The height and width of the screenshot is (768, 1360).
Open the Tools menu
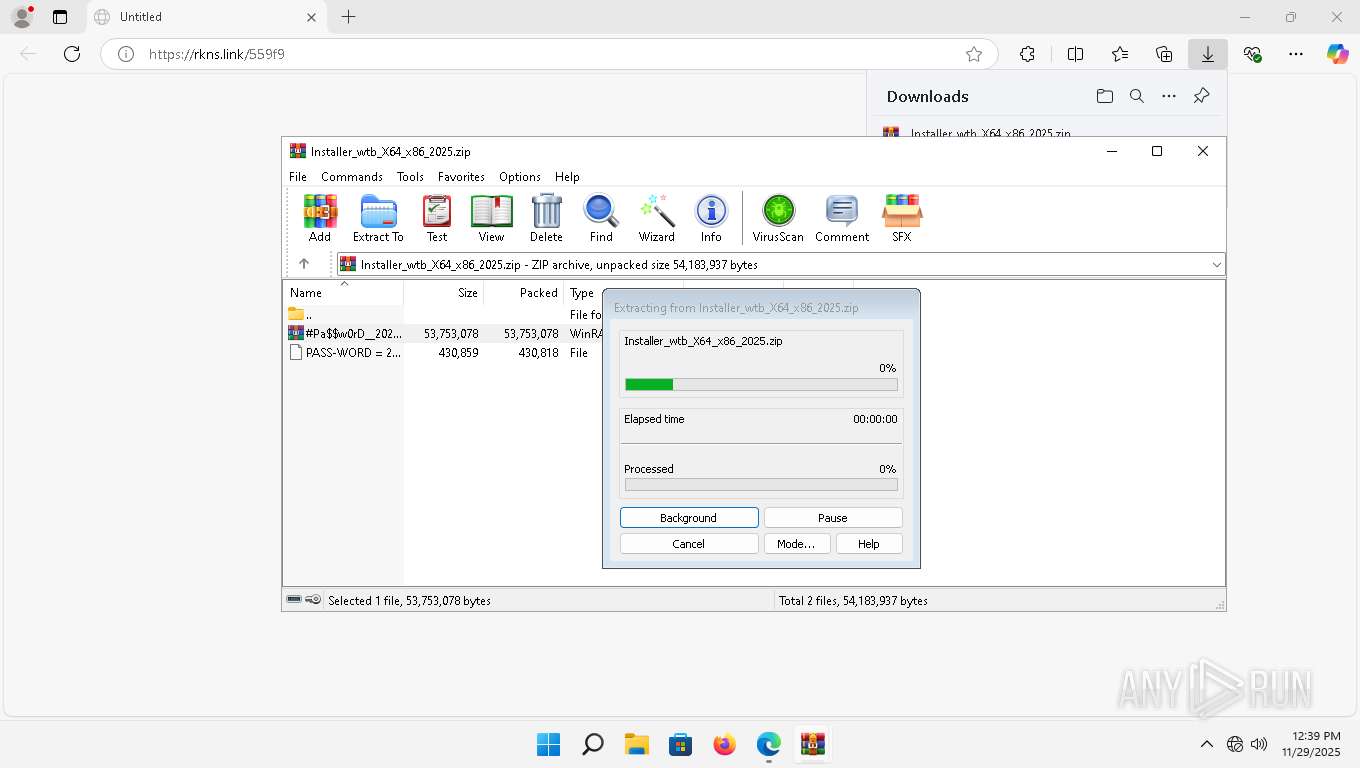tap(410, 176)
